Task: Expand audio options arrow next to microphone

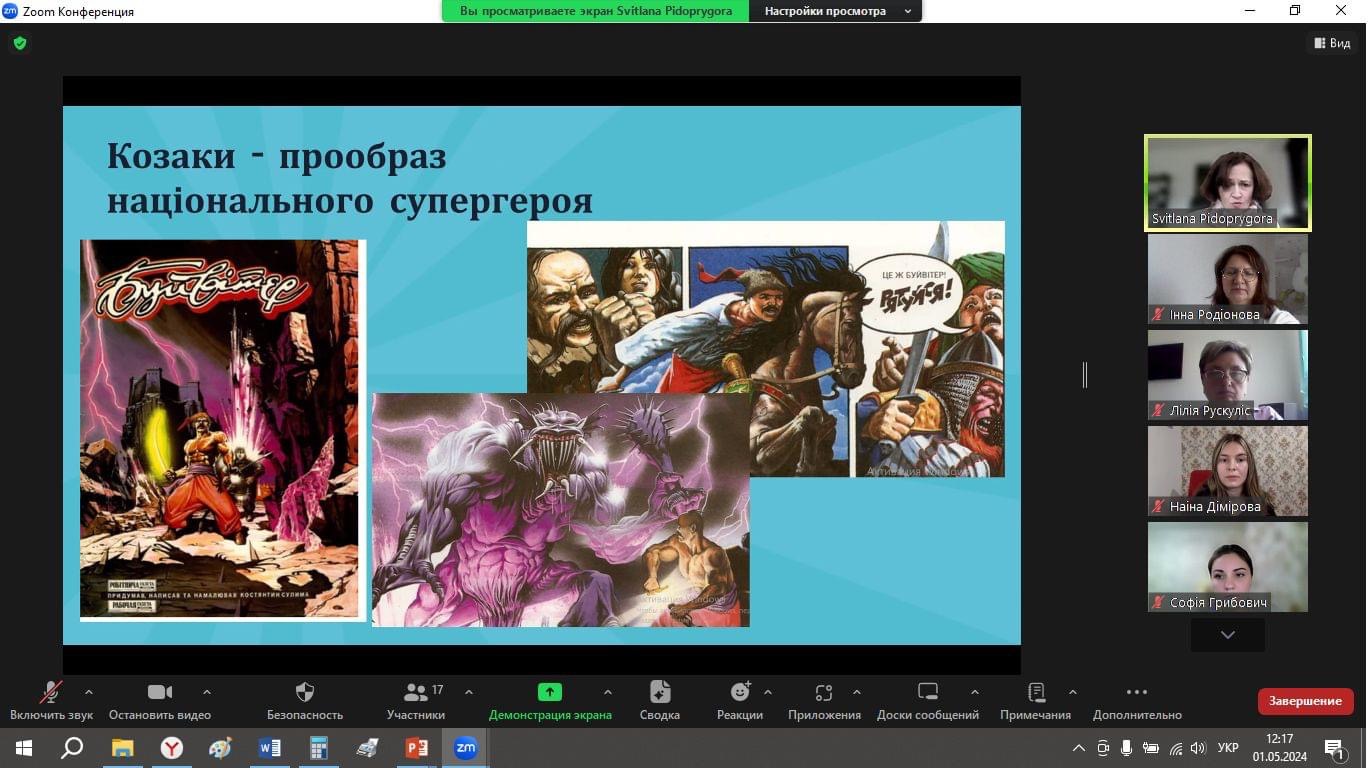Action: click(88, 692)
